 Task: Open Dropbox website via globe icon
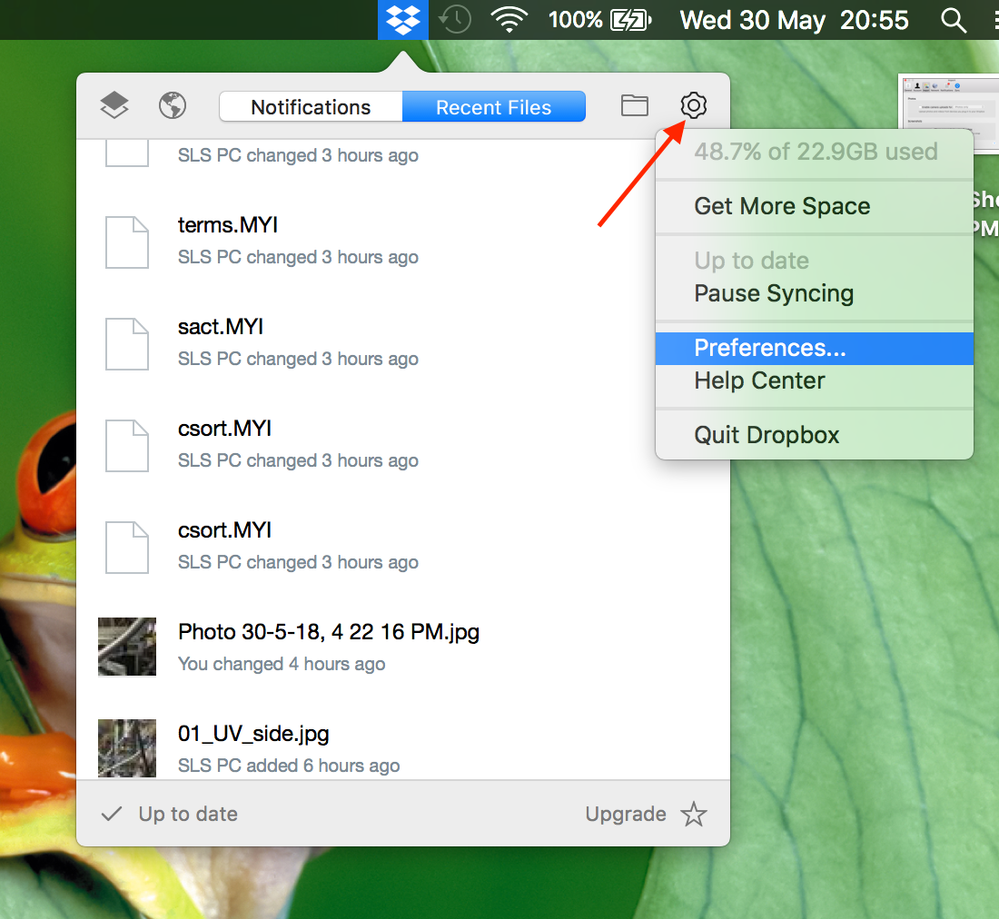[x=173, y=105]
